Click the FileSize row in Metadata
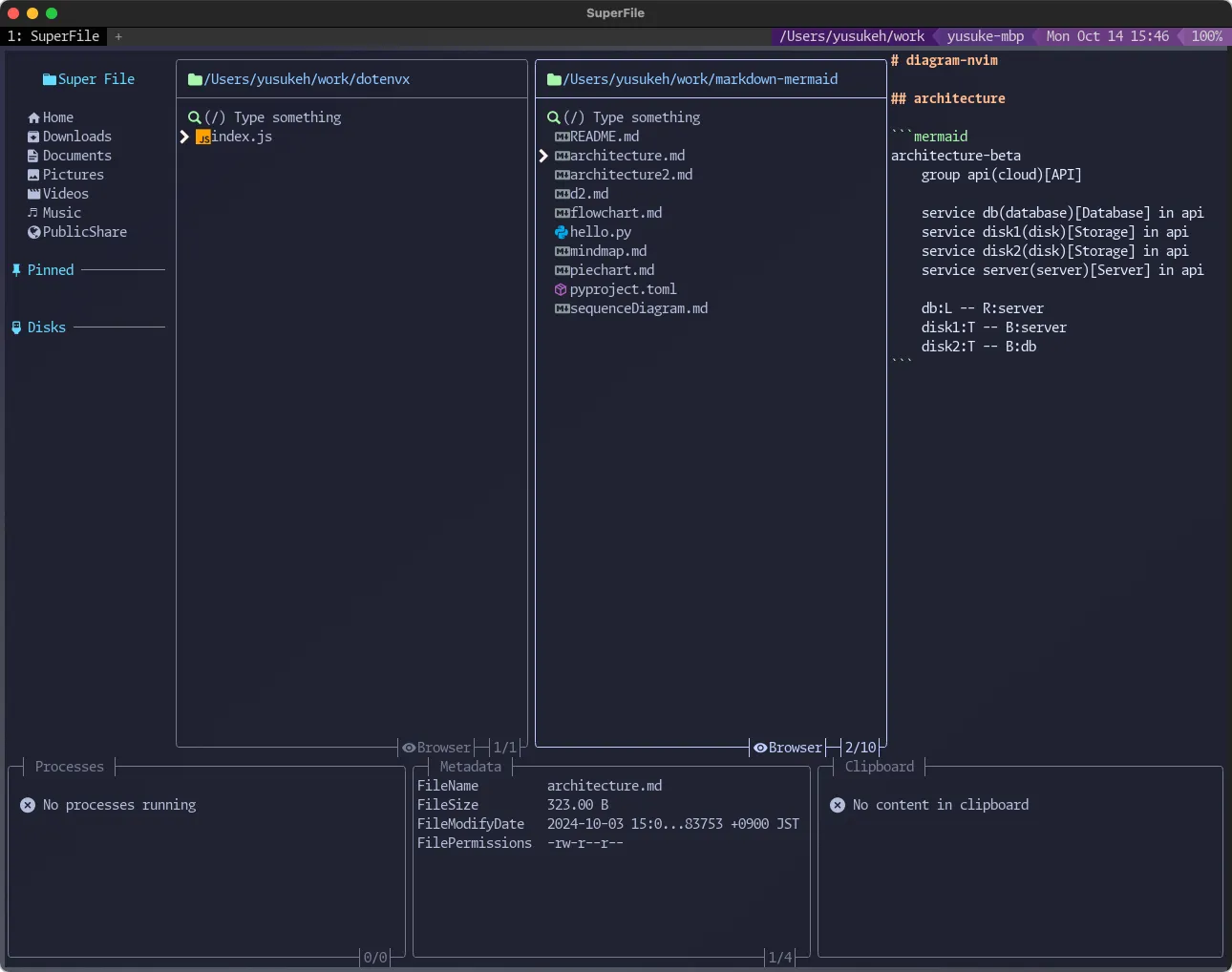Viewport: 1232px width, 972px height. (x=513, y=805)
